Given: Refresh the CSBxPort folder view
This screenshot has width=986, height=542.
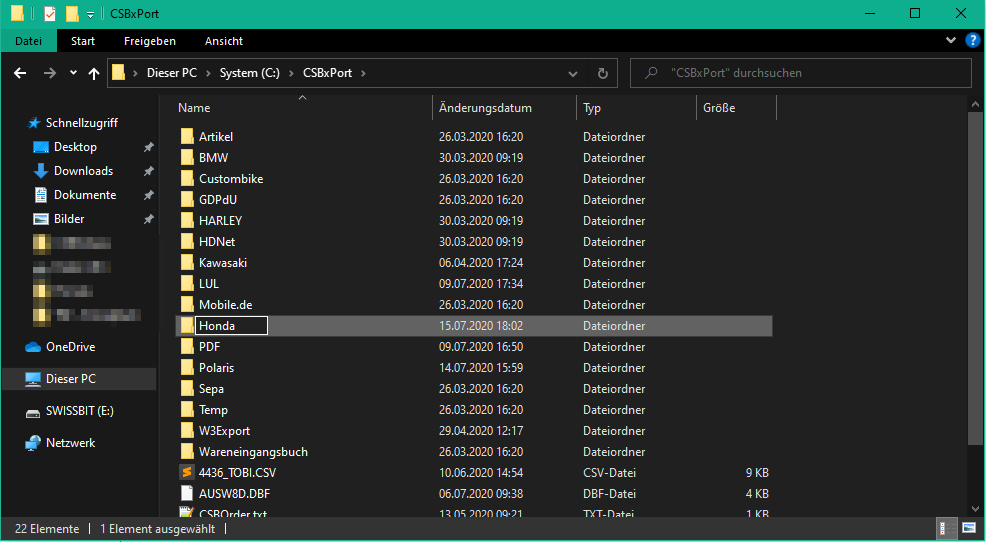Looking at the screenshot, I should click(602, 73).
